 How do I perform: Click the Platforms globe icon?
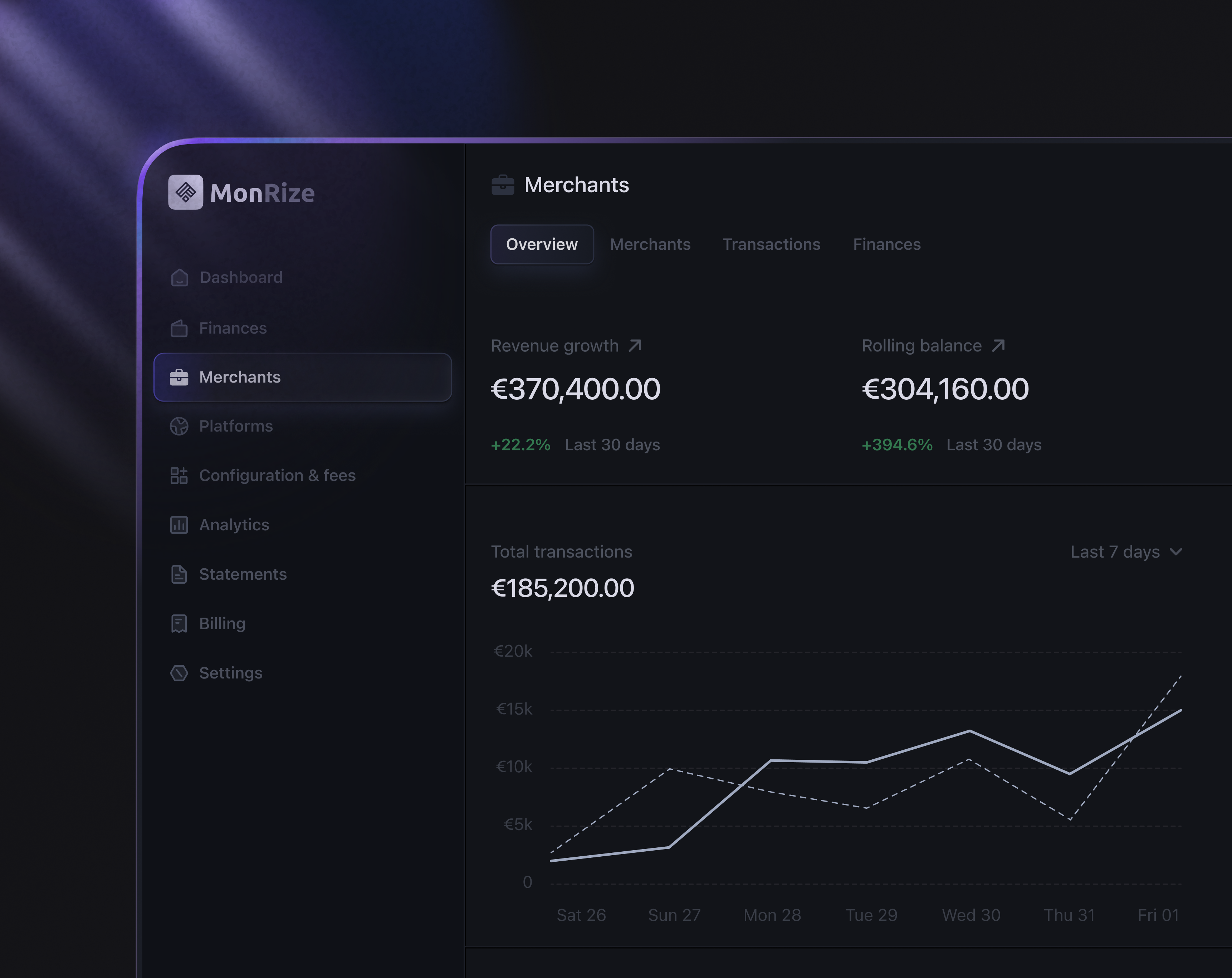(x=179, y=426)
